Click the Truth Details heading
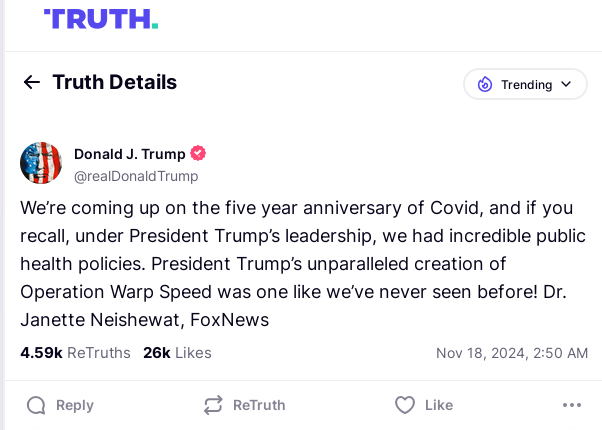 [114, 83]
